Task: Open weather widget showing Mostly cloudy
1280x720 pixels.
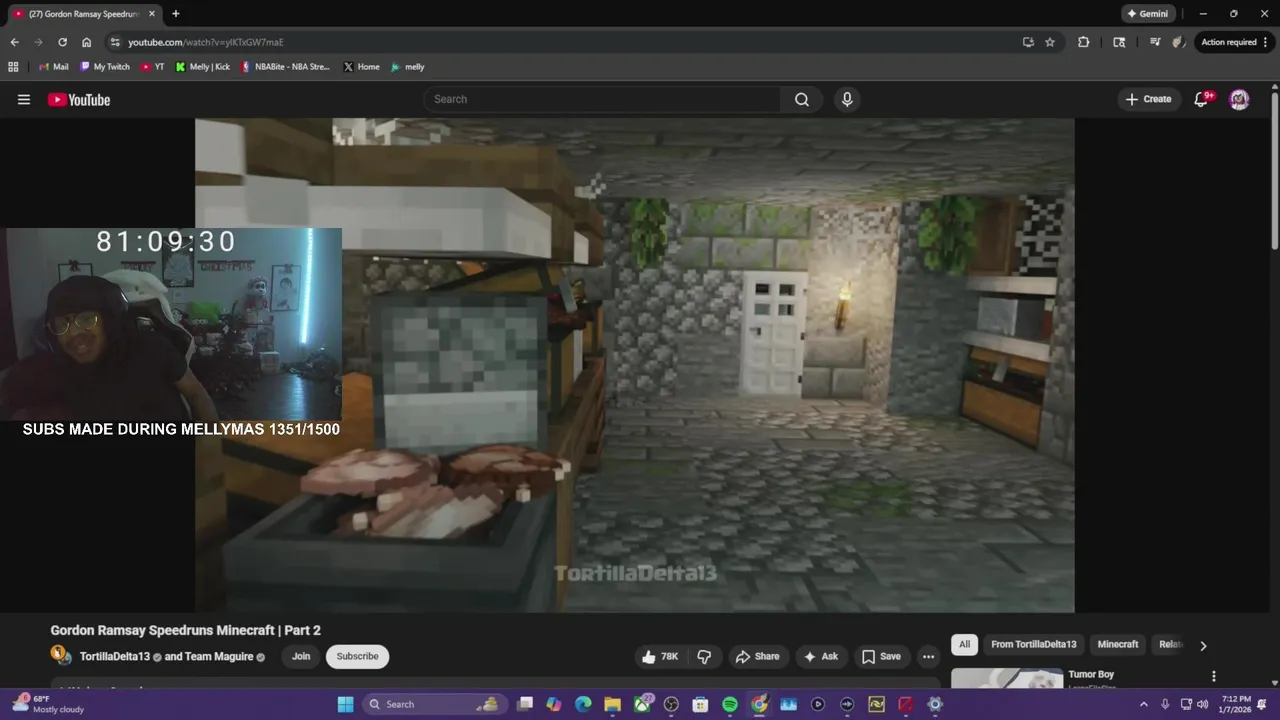Action: pyautogui.click(x=48, y=704)
